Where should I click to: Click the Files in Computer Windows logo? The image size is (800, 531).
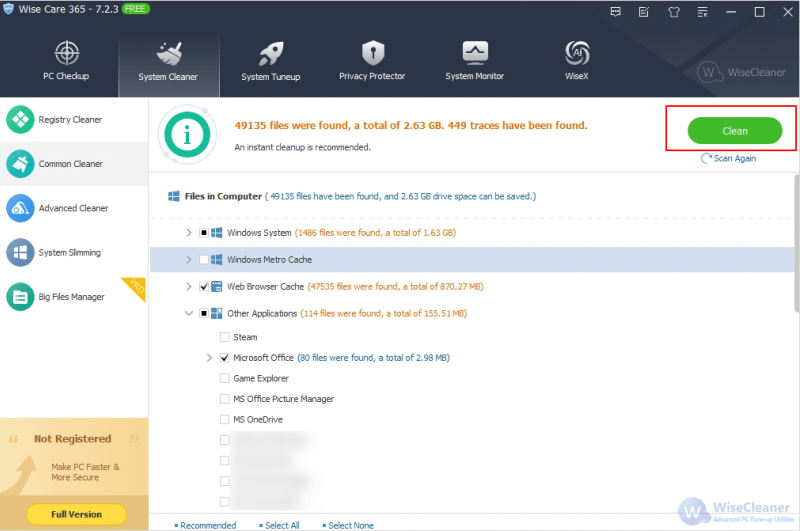pyautogui.click(x=174, y=196)
